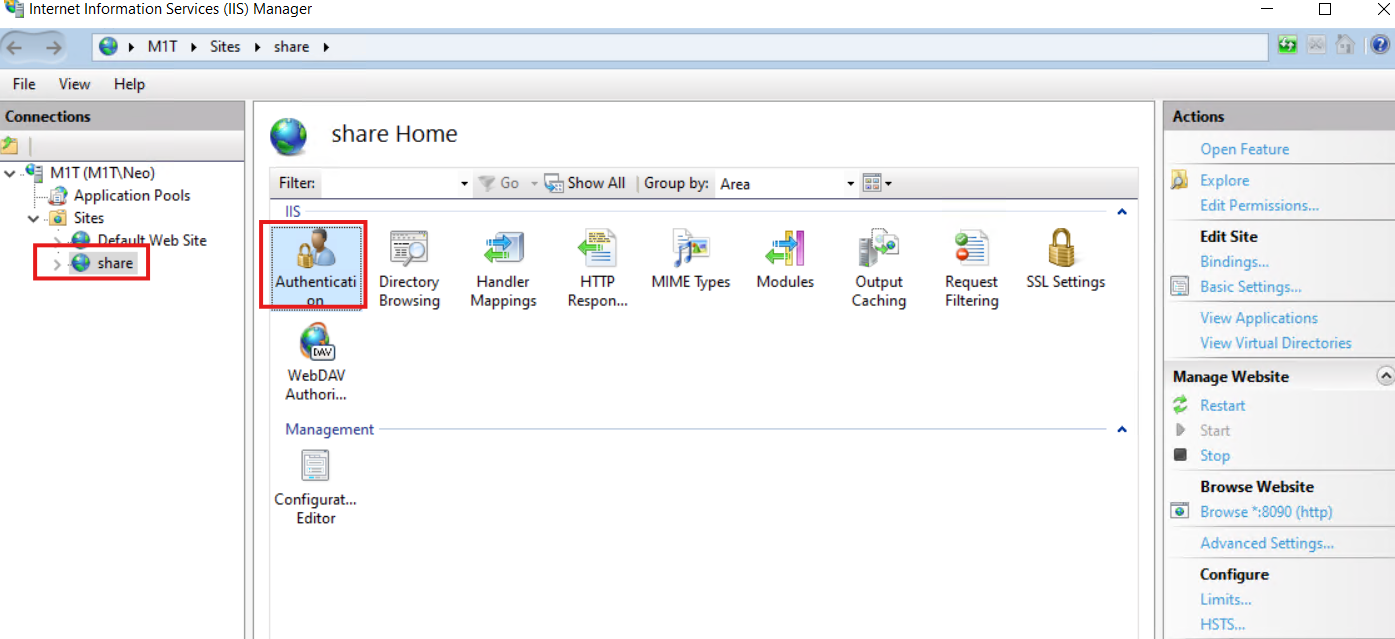Expand the Default Web Site node
This screenshot has height=639, width=1395.
[x=56, y=240]
